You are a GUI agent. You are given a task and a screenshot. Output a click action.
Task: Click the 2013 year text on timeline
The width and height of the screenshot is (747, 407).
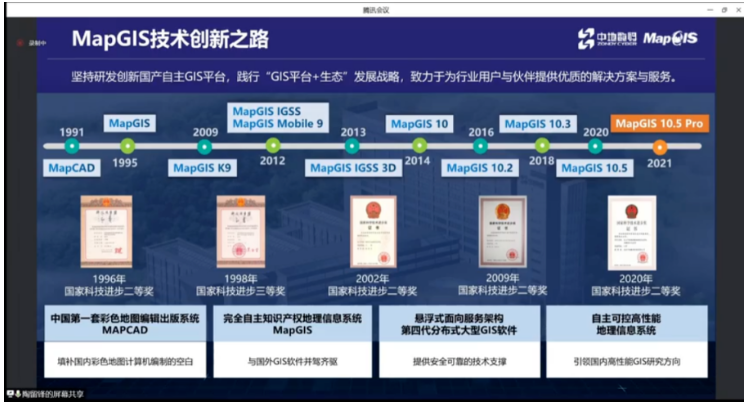pos(353,132)
